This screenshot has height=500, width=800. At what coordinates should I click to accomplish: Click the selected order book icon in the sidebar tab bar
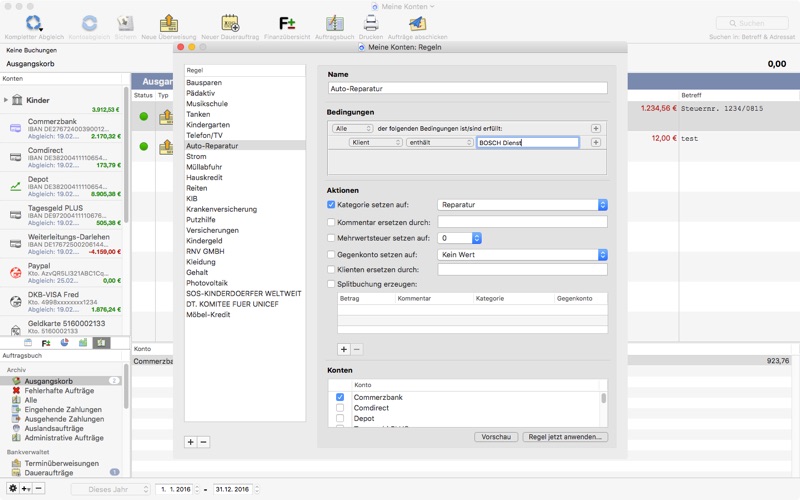(101, 343)
